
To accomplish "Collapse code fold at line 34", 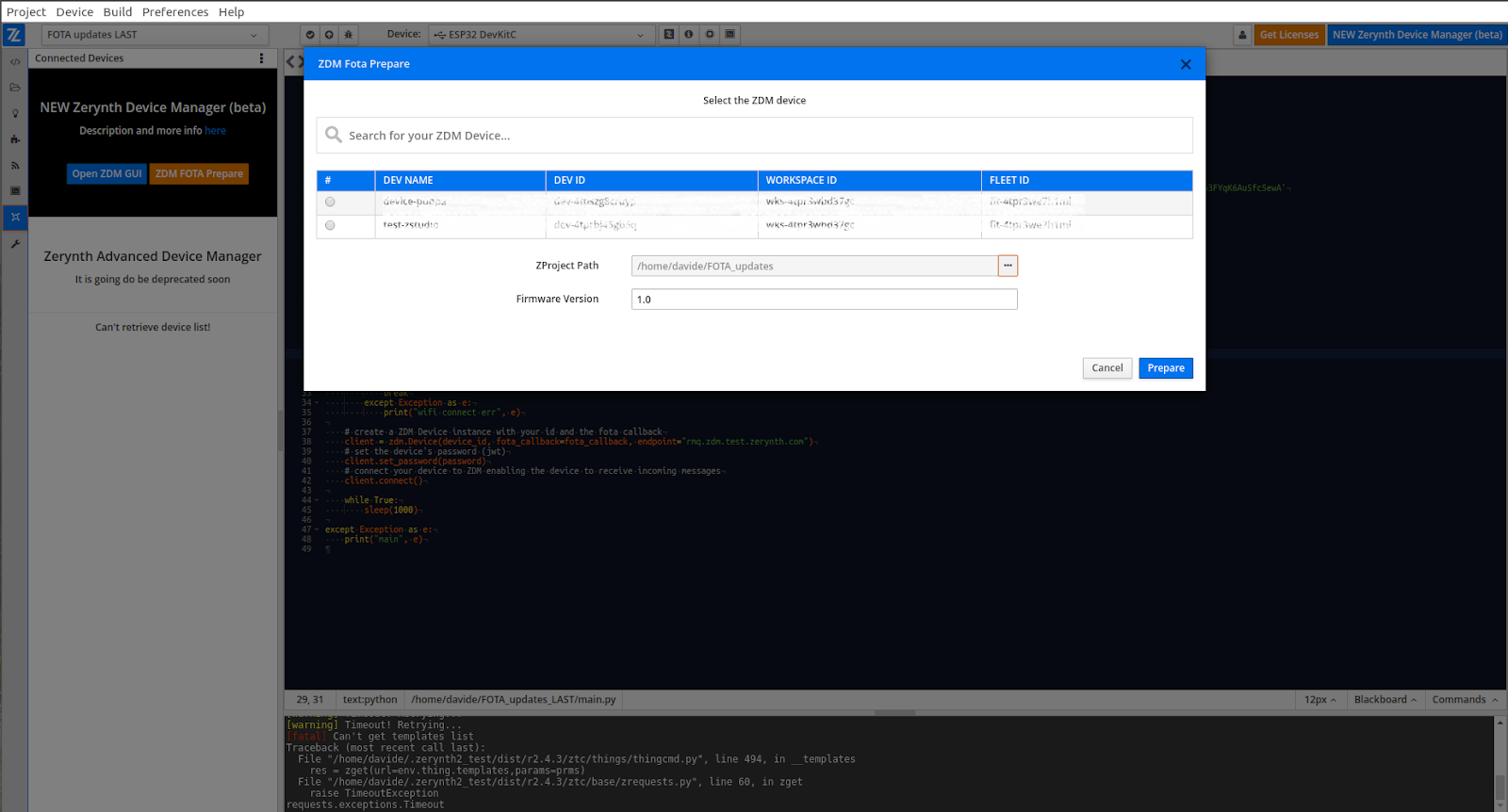I will tap(317, 403).
